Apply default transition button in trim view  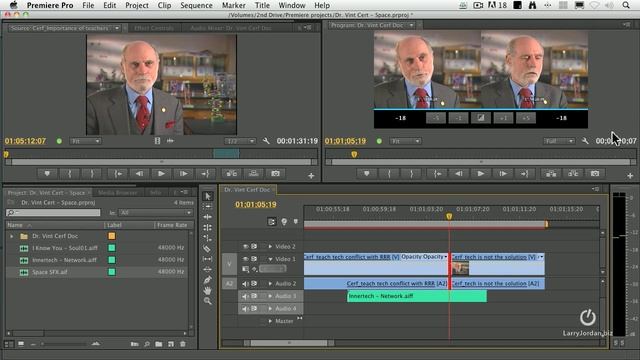point(481,118)
